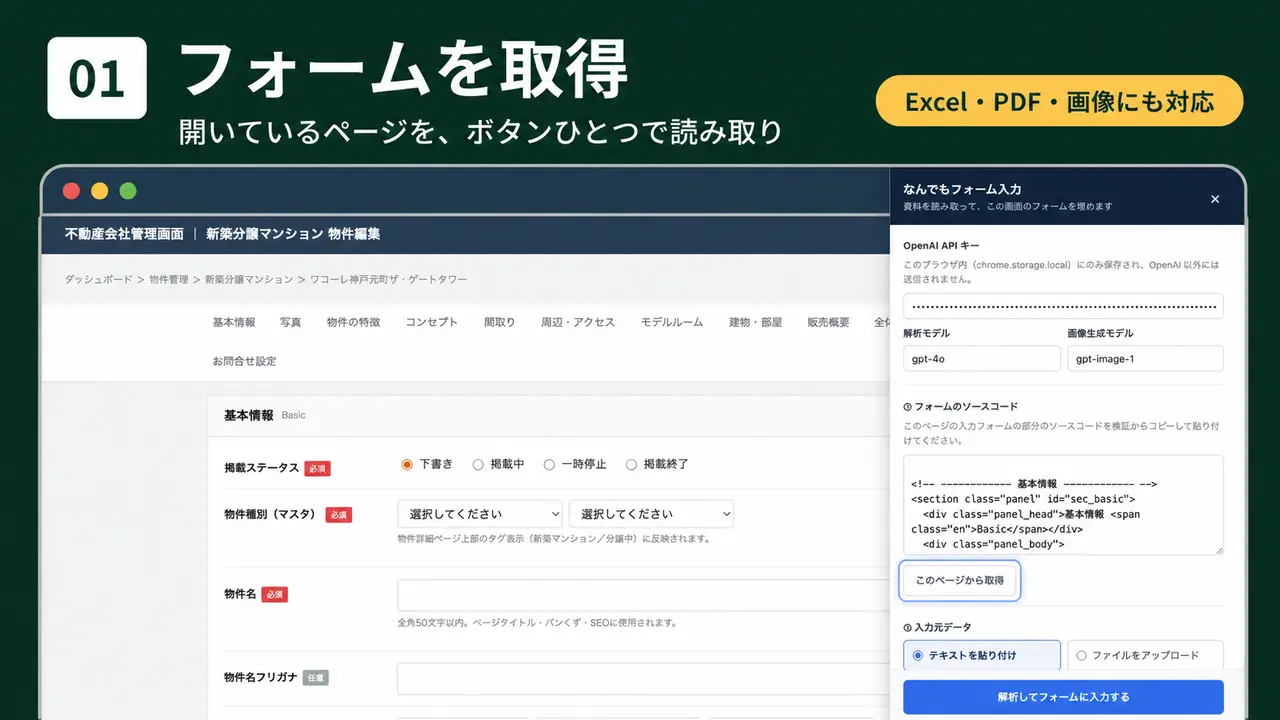Click the 物件名フリガナ text input field

642,679
